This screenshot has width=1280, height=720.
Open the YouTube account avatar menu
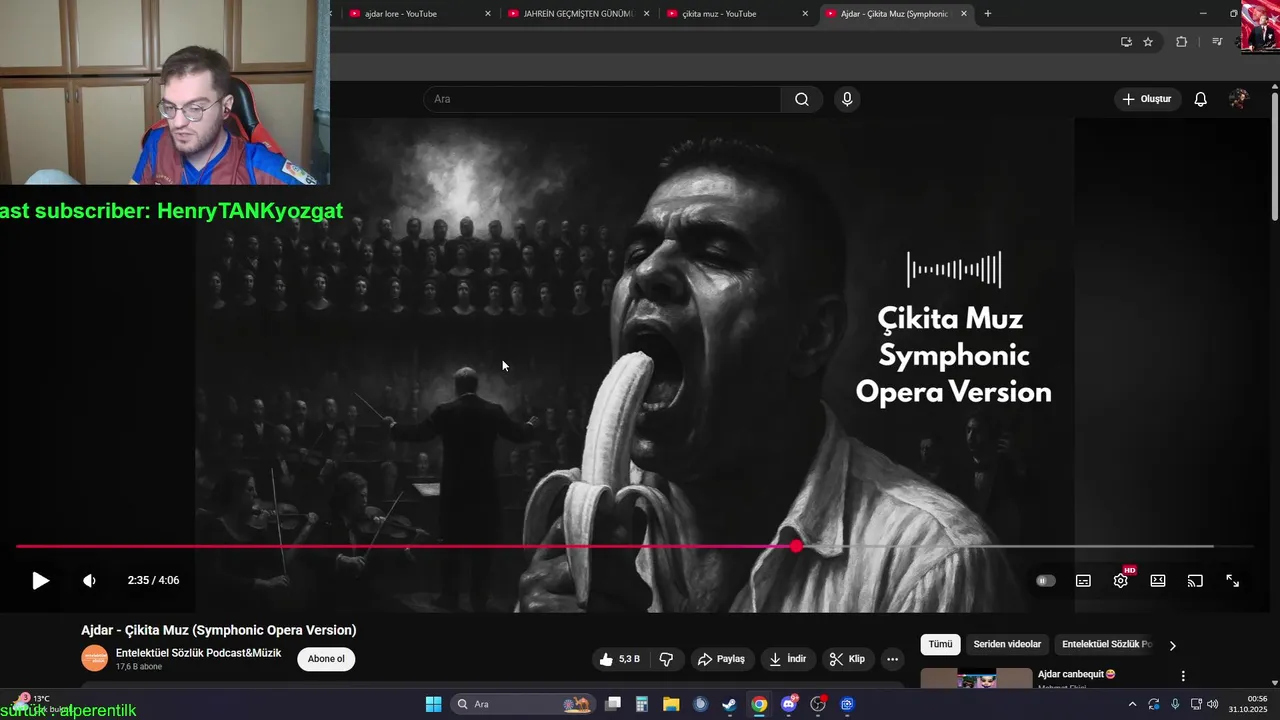coord(1239,99)
